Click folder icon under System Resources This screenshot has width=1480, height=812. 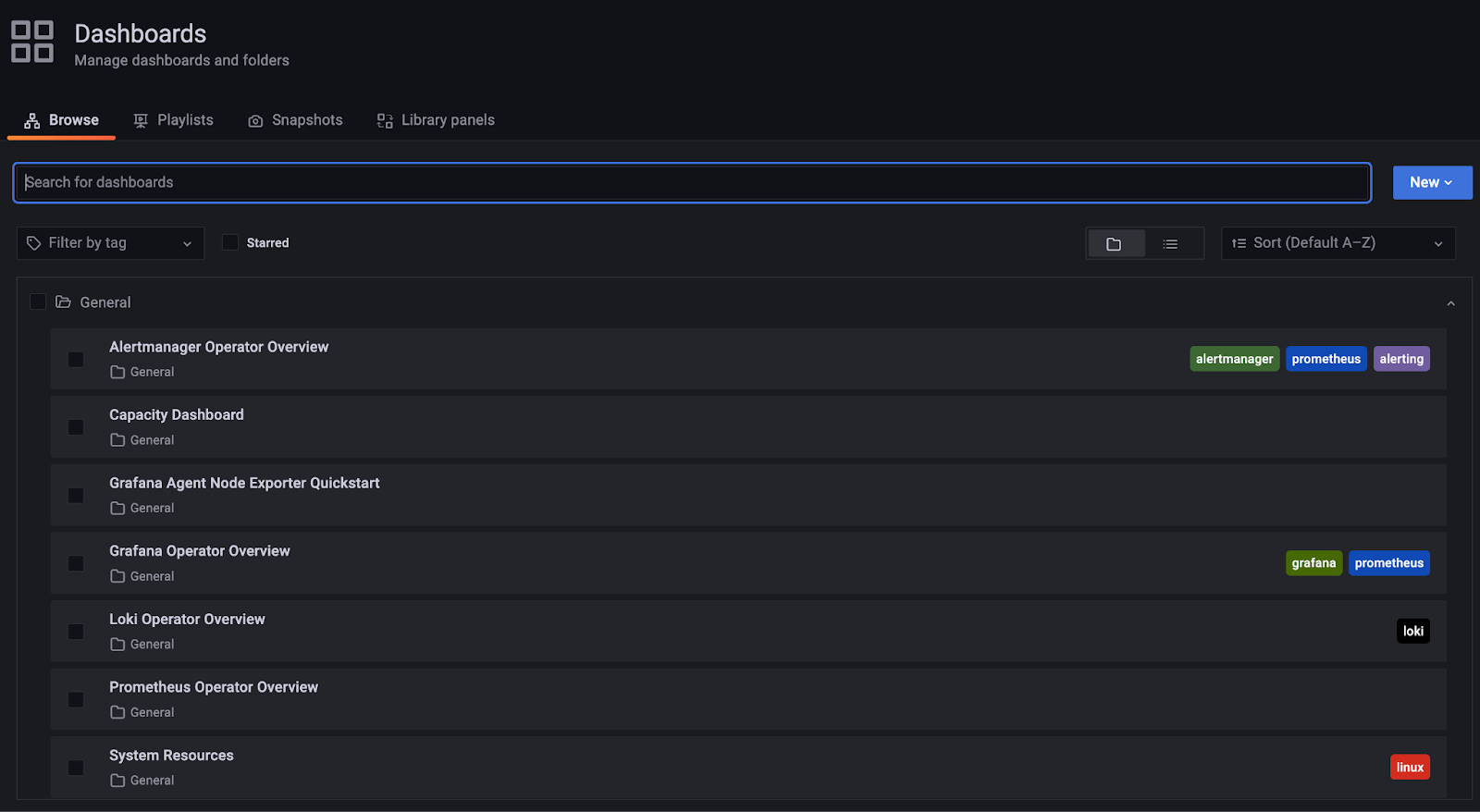point(117,781)
